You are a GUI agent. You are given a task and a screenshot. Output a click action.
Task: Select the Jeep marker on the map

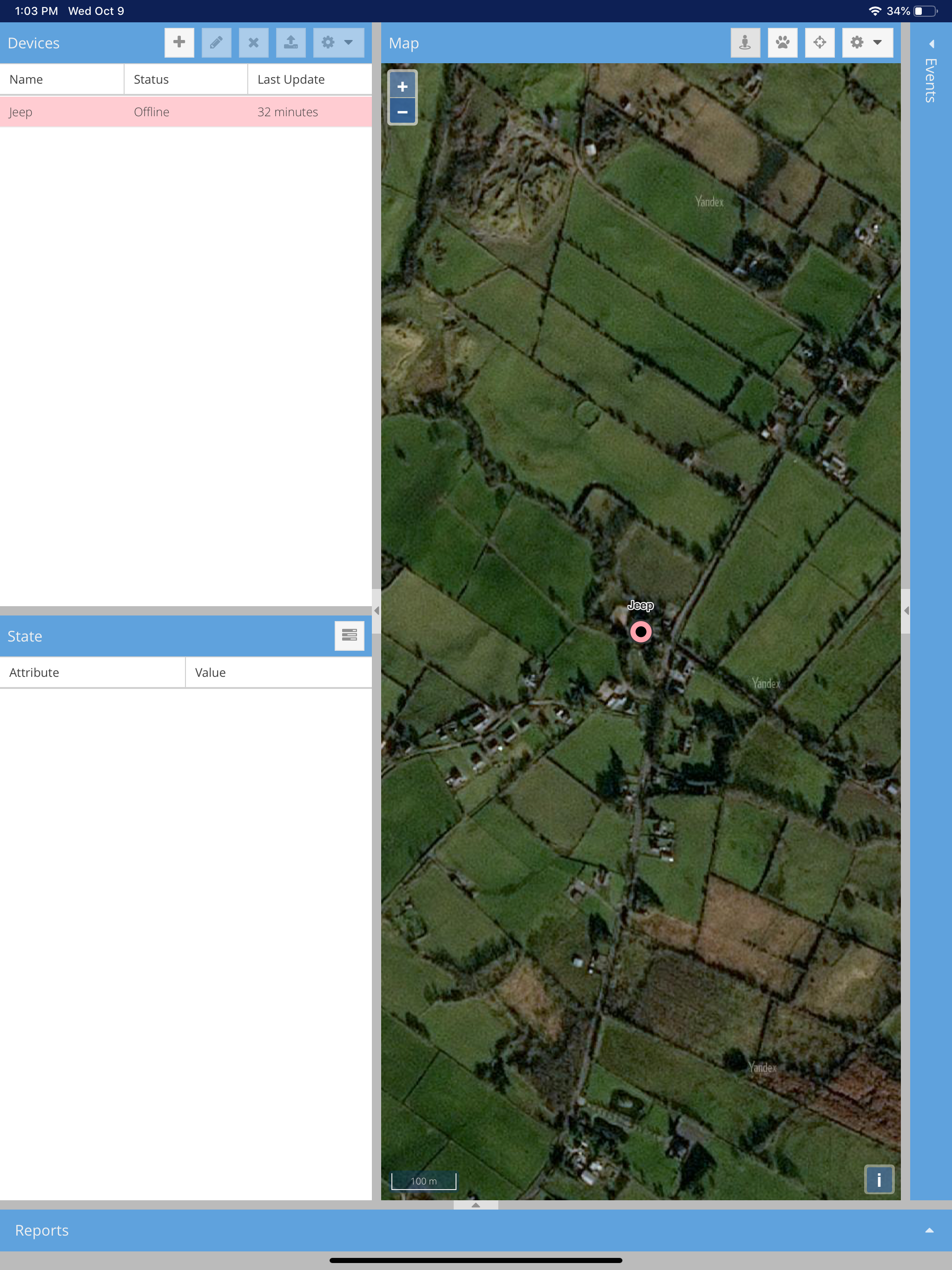click(x=641, y=632)
